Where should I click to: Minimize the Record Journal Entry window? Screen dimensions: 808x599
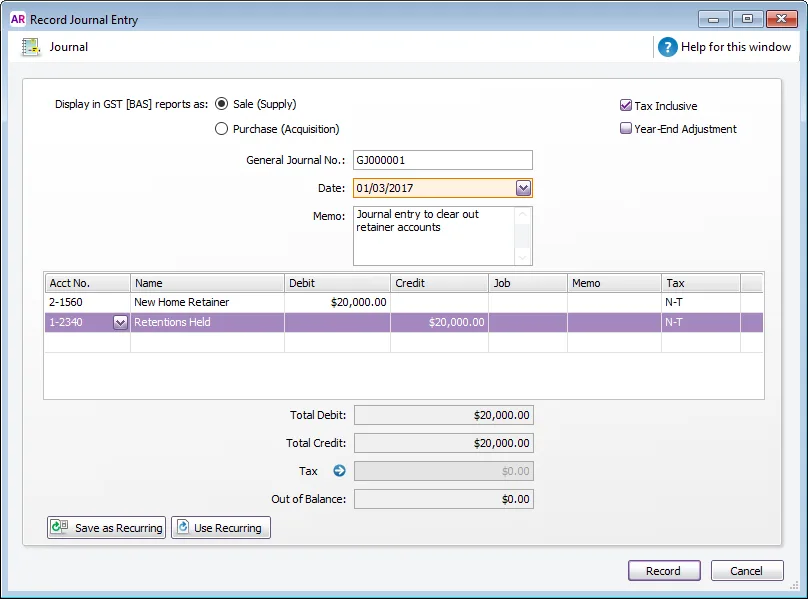[x=714, y=20]
